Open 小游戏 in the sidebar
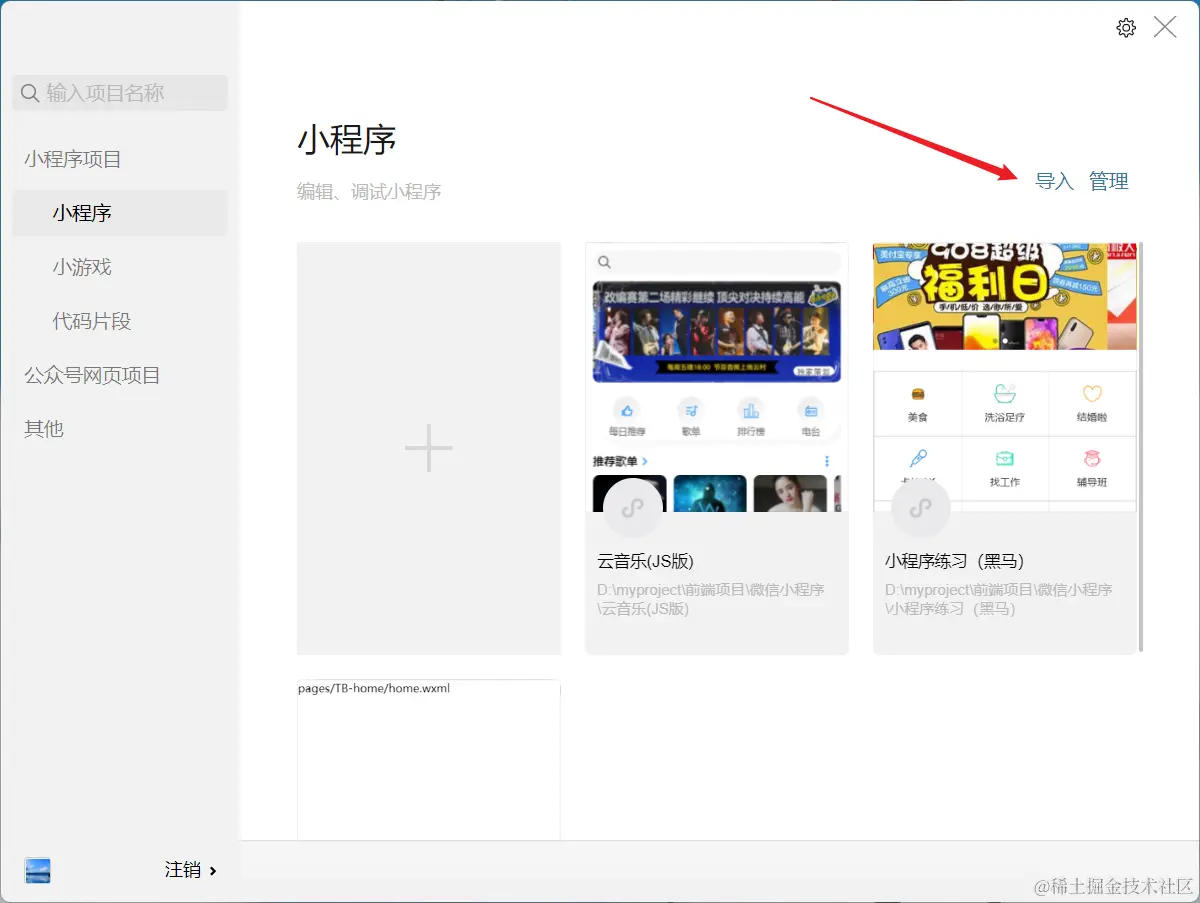This screenshot has width=1200, height=903. (x=82, y=267)
